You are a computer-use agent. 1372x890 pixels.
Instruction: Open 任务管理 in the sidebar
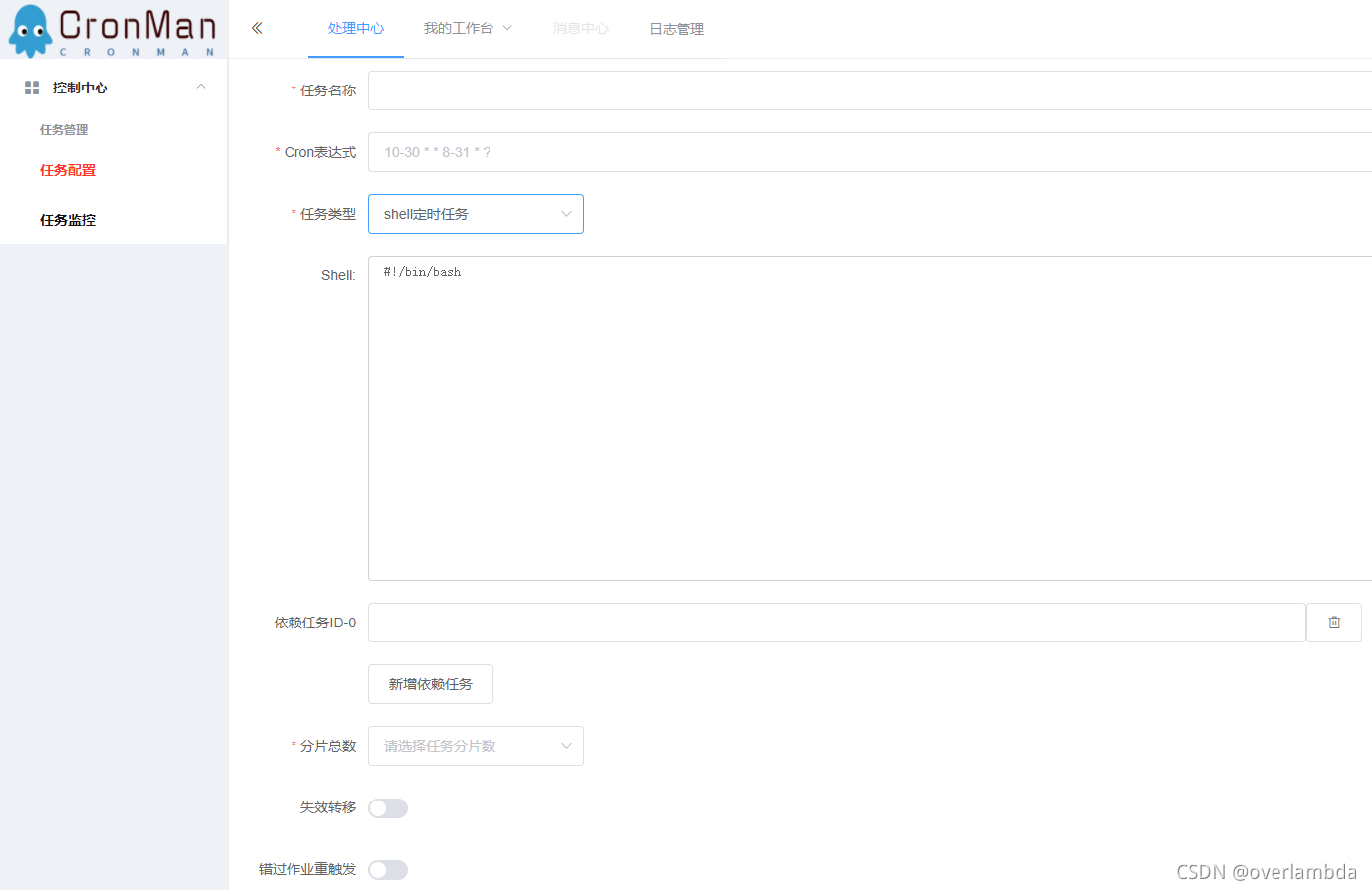tap(64, 130)
